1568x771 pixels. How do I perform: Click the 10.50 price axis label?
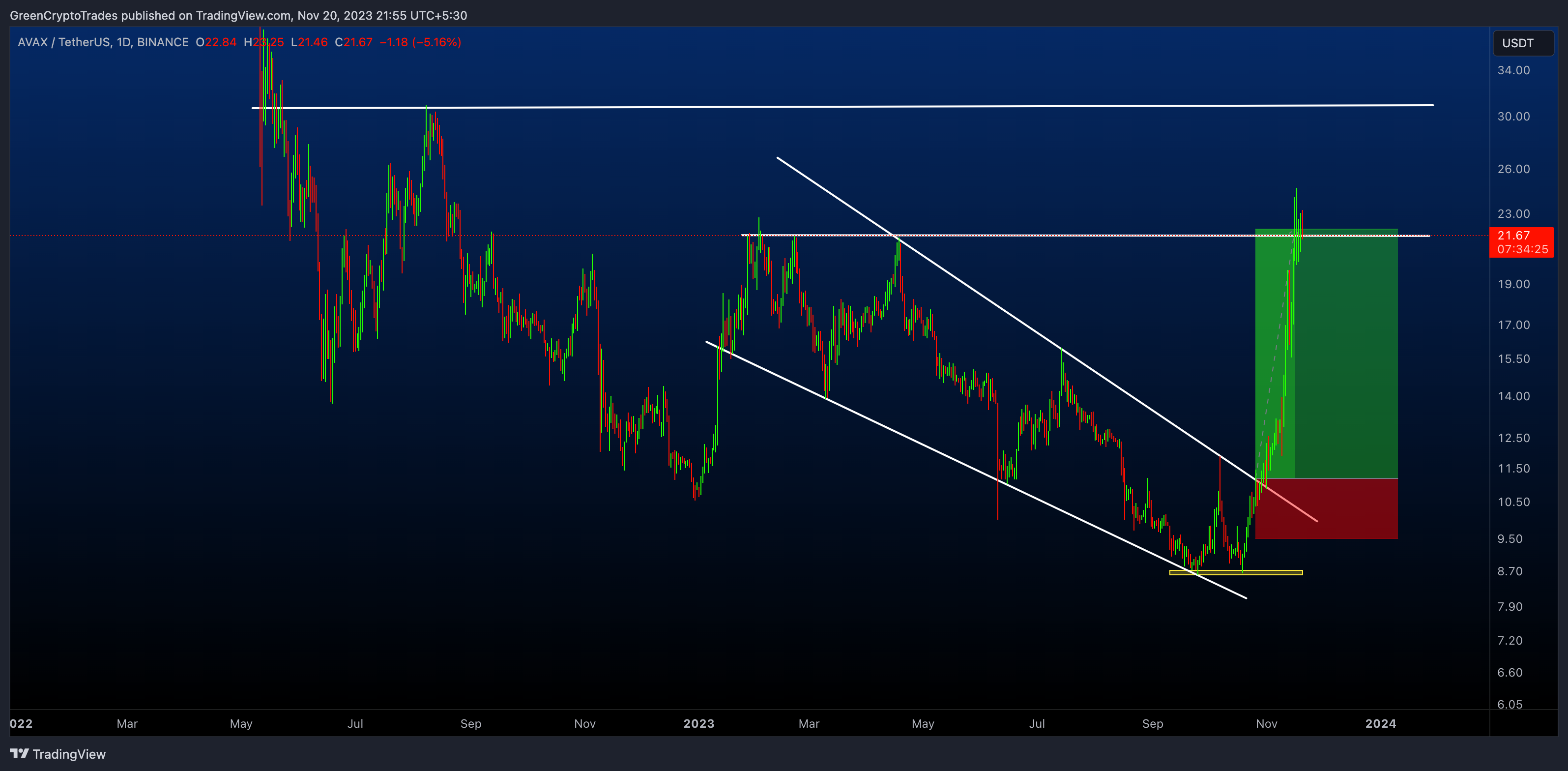(1513, 502)
